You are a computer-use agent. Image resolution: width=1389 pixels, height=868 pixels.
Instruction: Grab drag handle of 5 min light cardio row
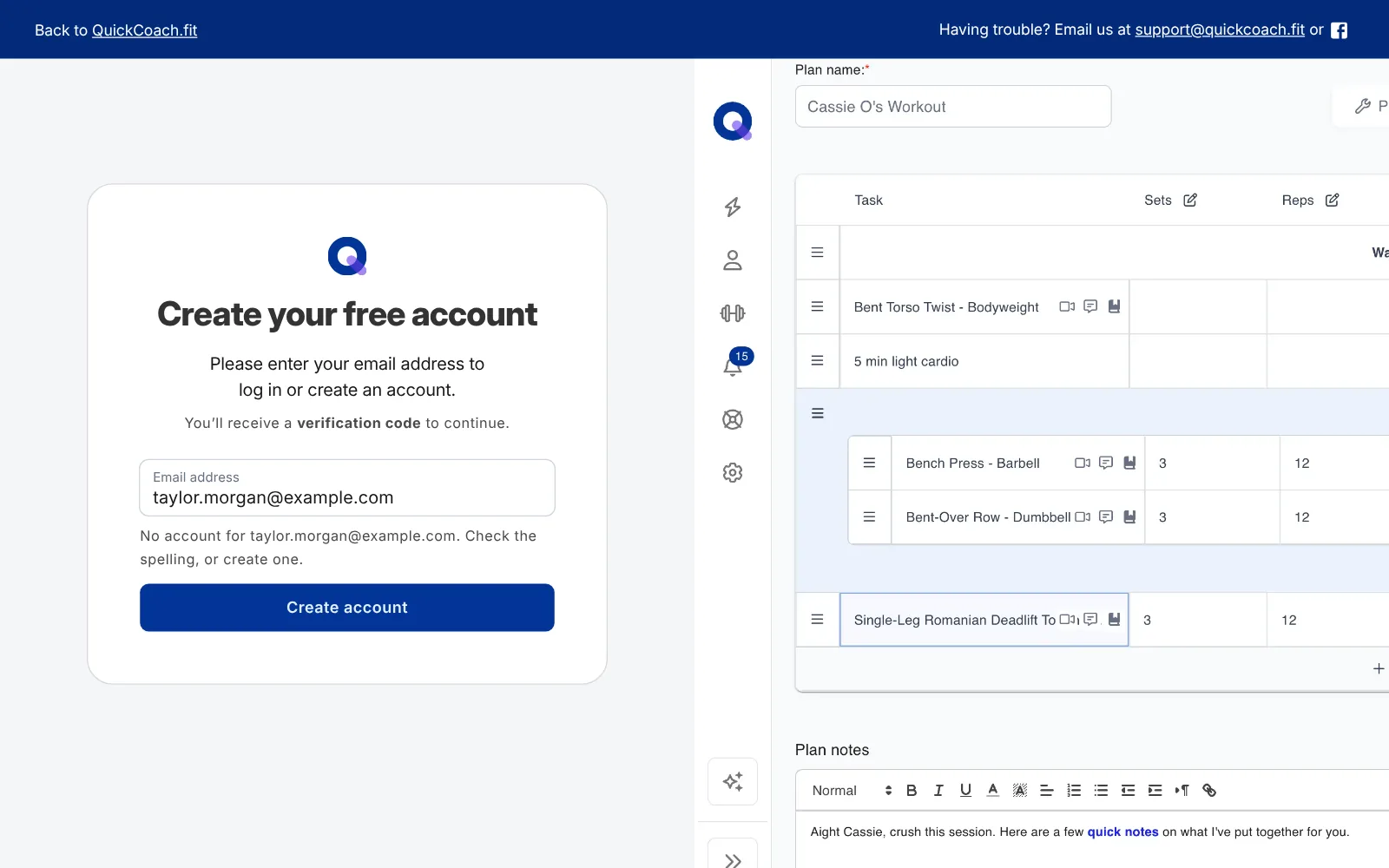click(x=817, y=360)
